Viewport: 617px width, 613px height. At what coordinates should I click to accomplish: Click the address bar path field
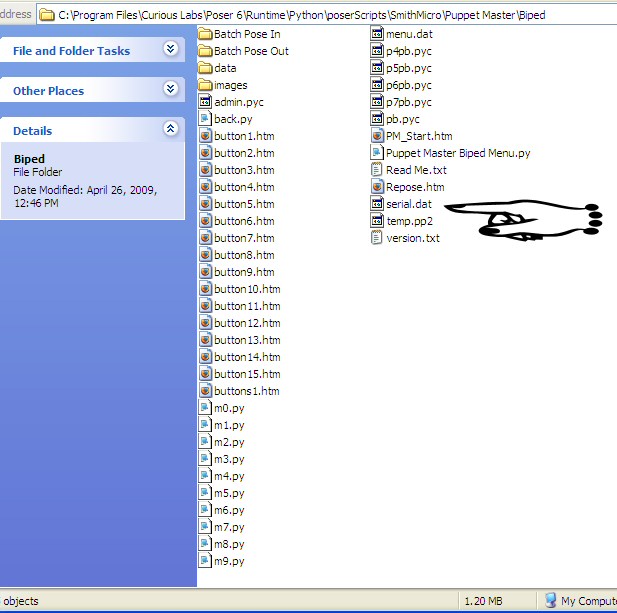click(x=327, y=15)
